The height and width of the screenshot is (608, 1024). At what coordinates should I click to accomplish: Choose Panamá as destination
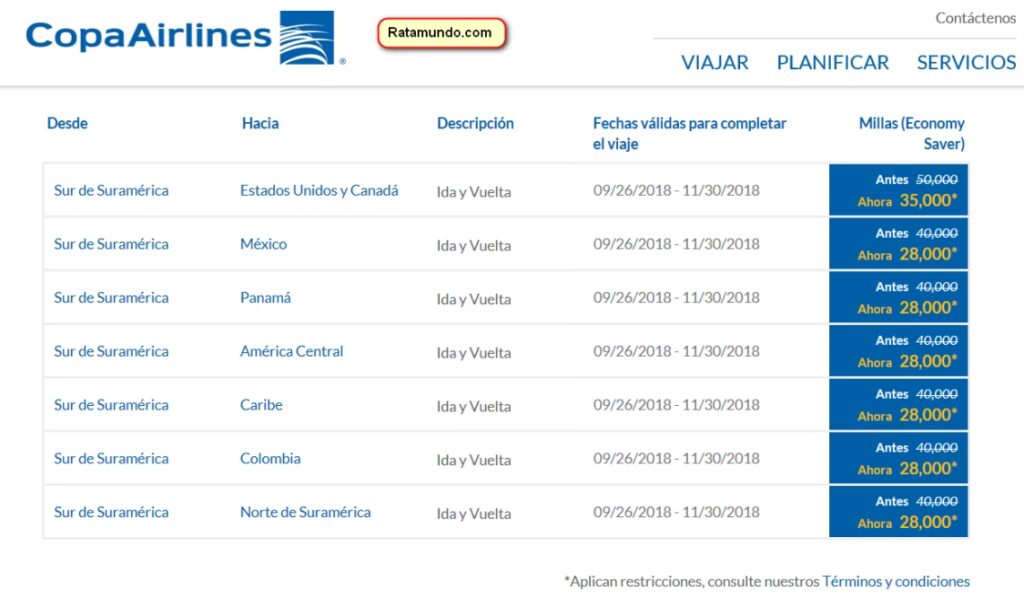click(265, 298)
